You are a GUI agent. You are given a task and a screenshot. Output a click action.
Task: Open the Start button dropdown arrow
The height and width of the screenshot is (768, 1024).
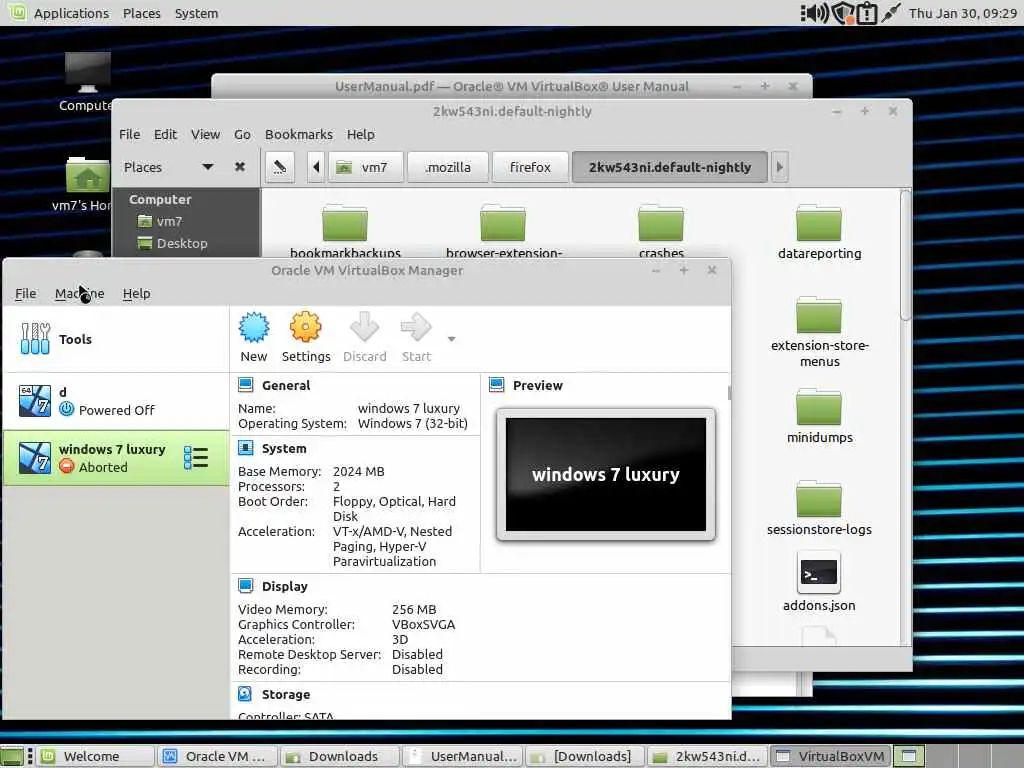[x=451, y=339]
